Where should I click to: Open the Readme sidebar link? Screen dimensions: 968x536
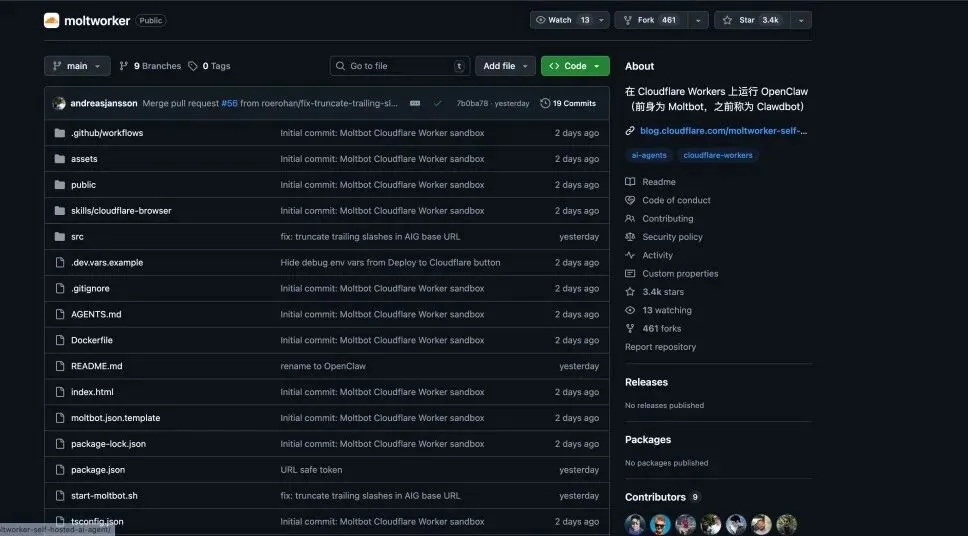click(x=651, y=182)
